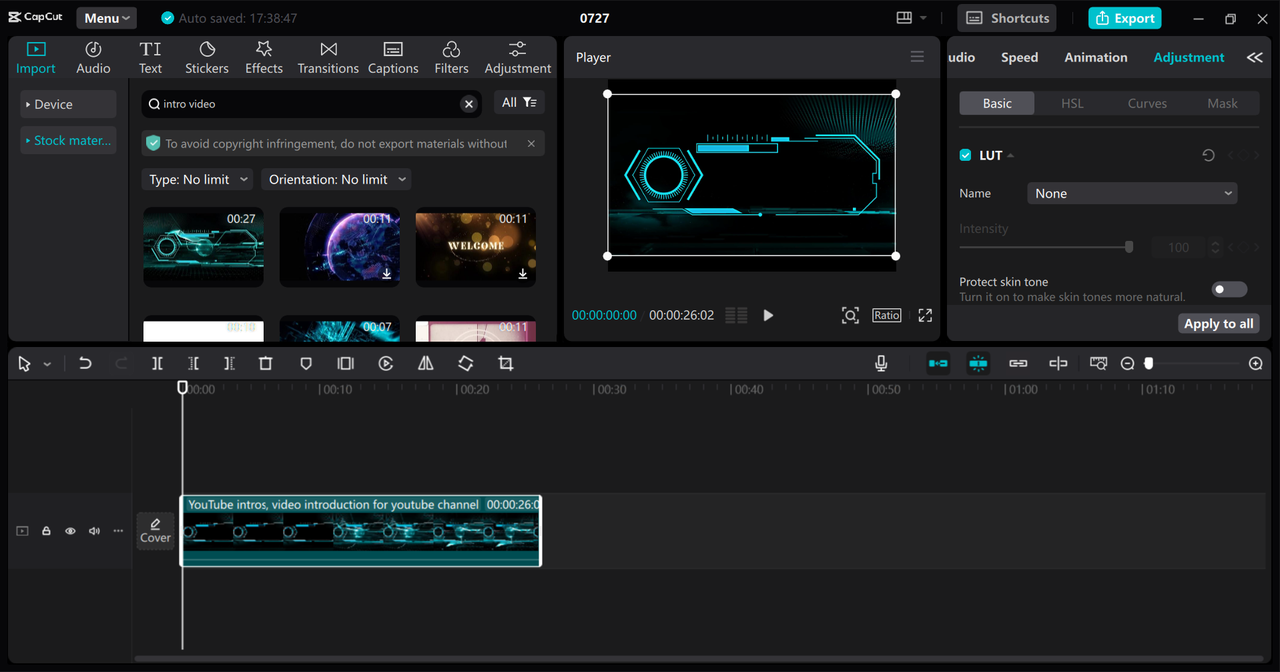Switch to the Speed tab

click(1019, 57)
